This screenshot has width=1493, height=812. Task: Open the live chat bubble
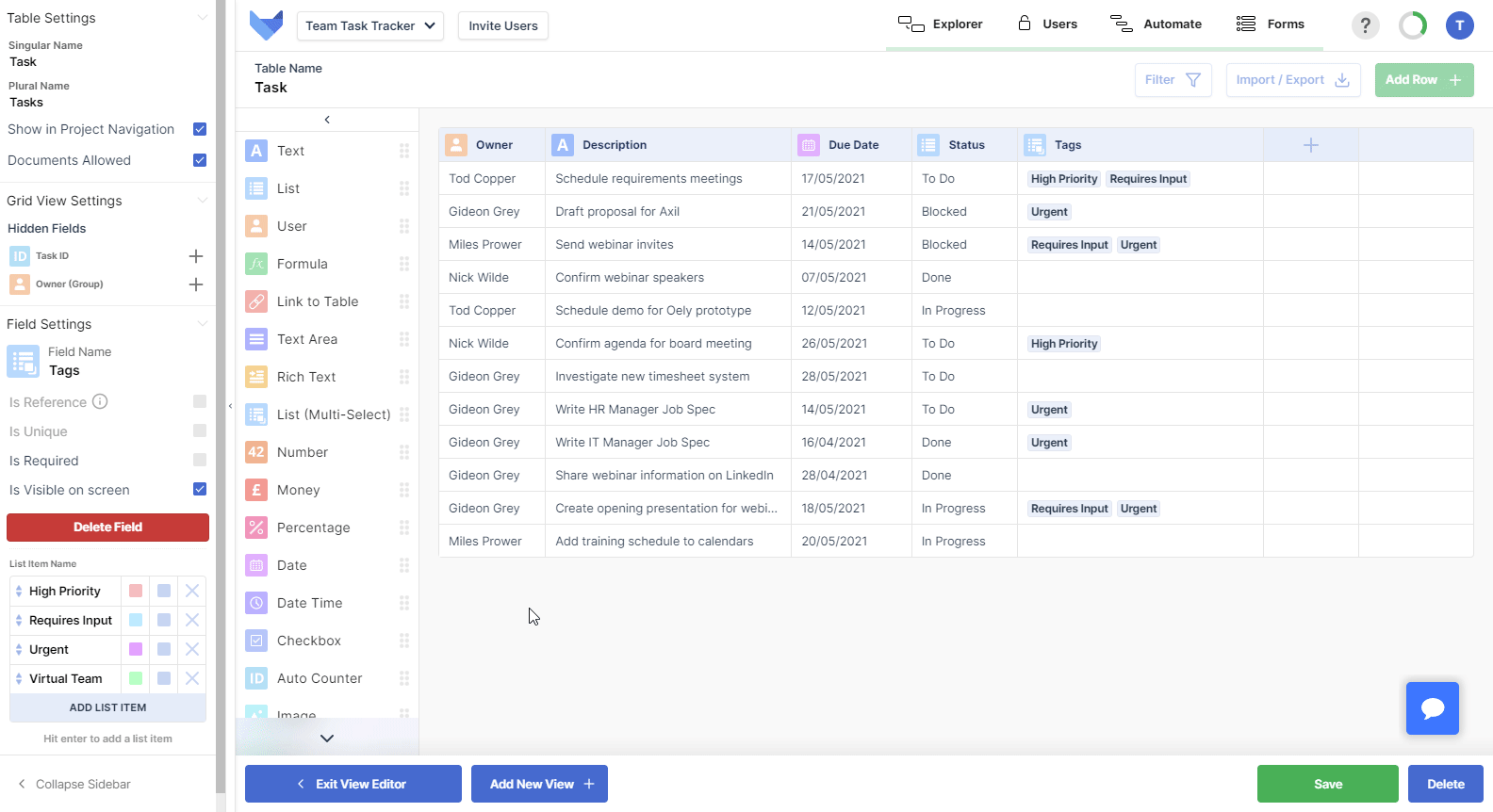1433,708
